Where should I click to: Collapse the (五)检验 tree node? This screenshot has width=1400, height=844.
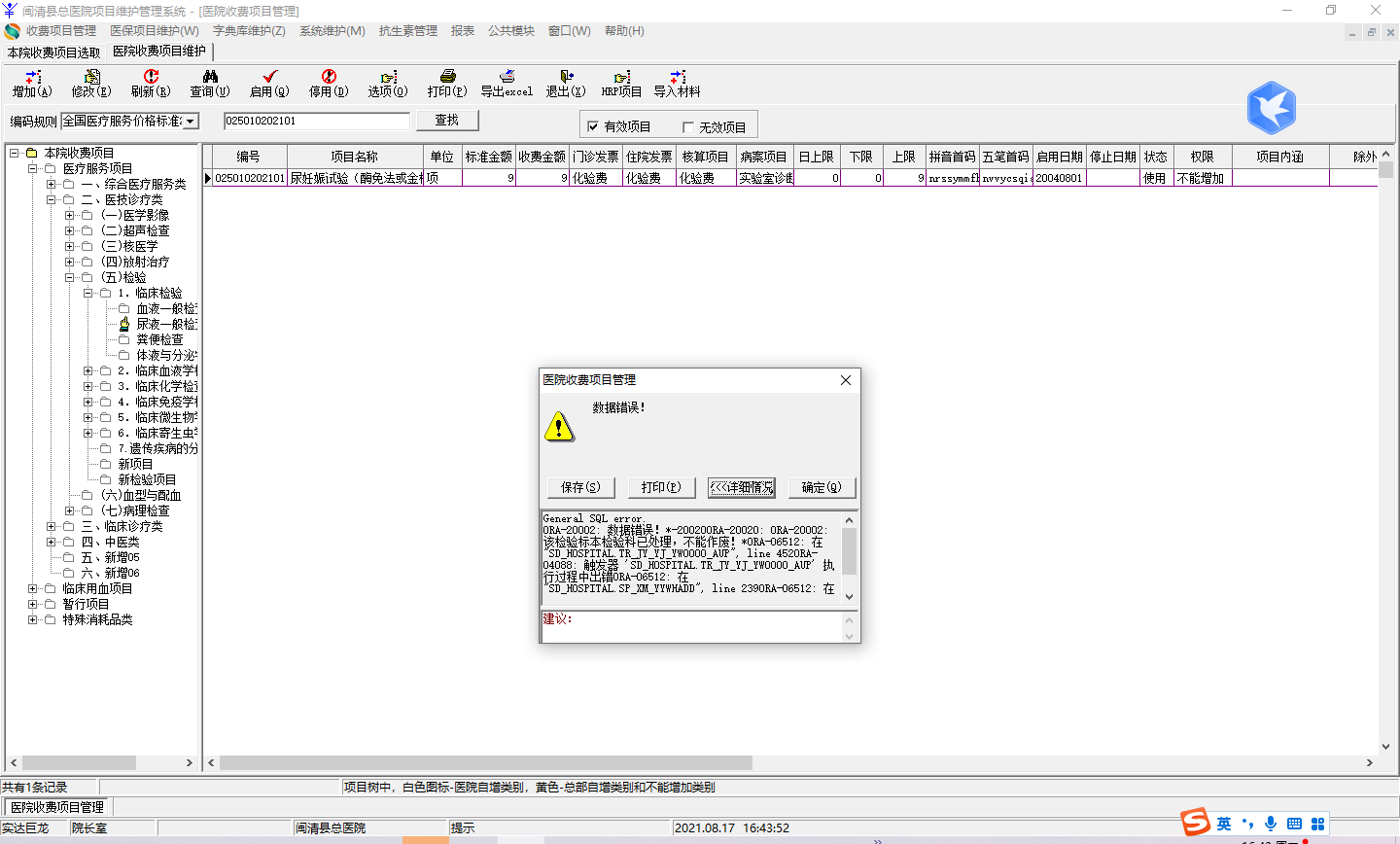[69, 277]
